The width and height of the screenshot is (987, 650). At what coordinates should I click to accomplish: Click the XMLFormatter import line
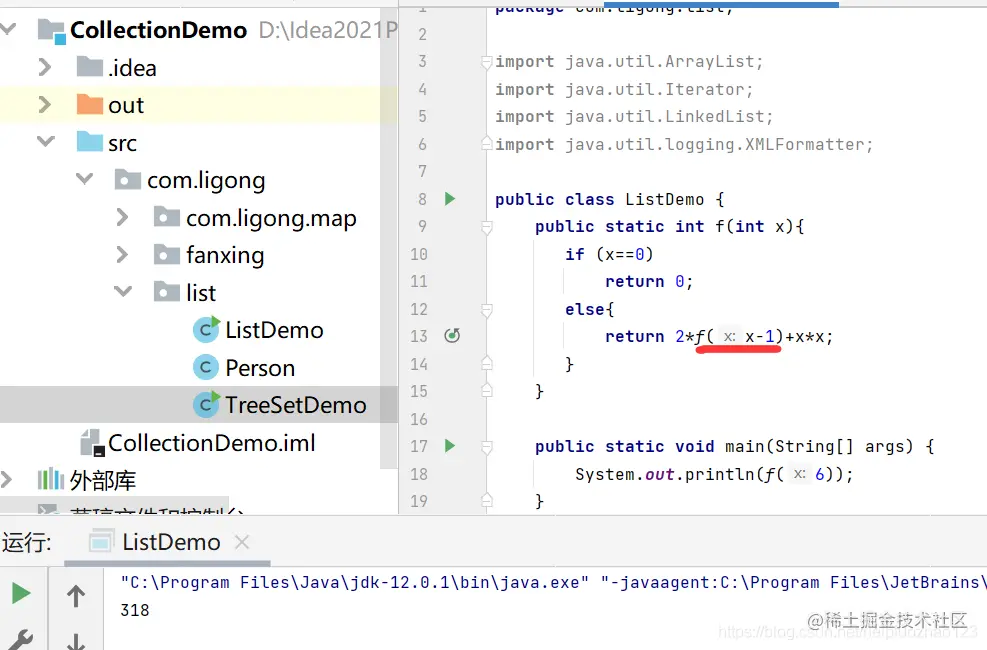click(684, 145)
